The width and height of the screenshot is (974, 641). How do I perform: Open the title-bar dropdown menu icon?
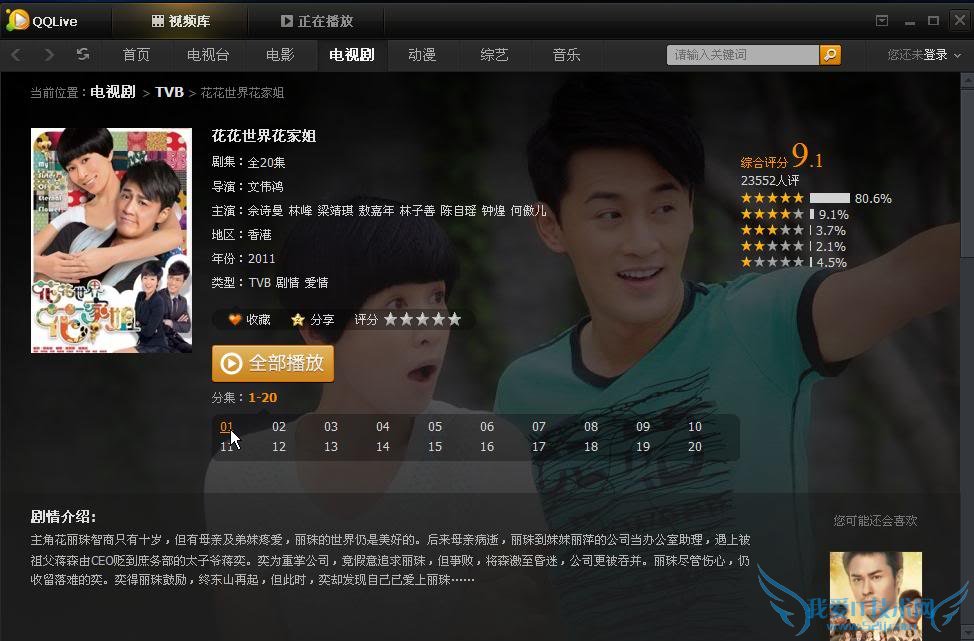click(881, 20)
